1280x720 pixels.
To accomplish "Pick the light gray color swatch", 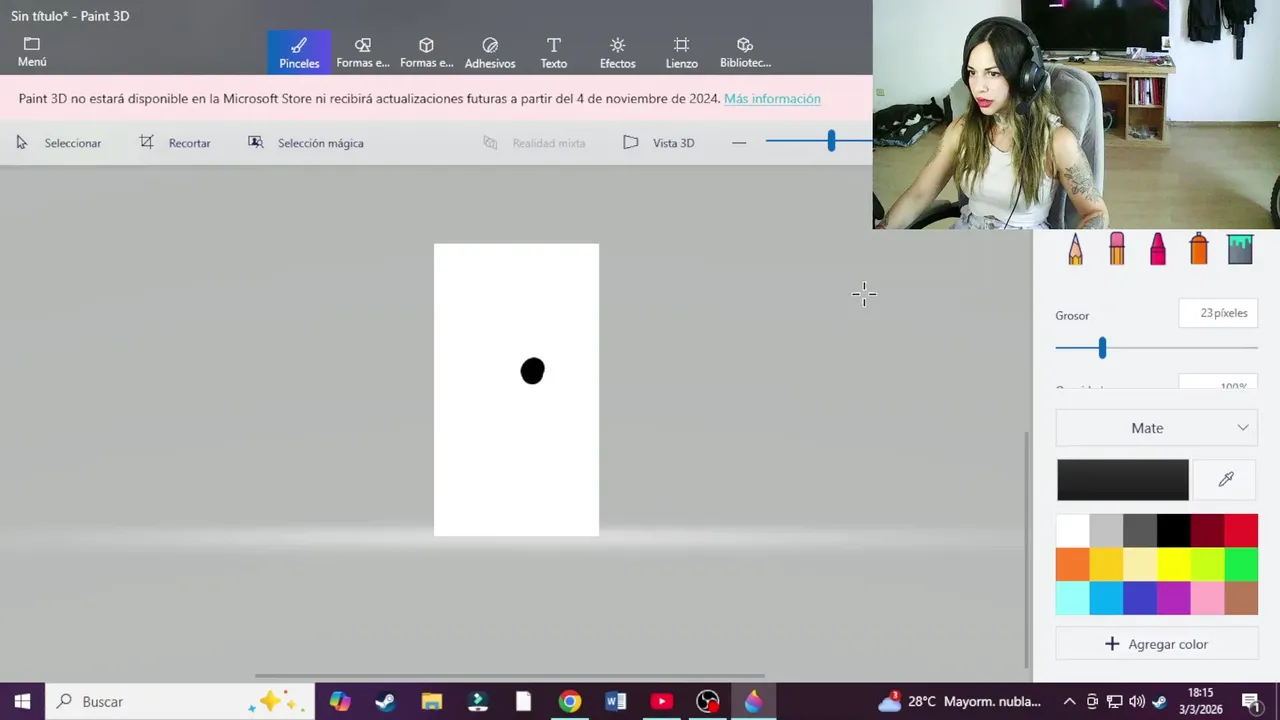I will pos(1106,531).
